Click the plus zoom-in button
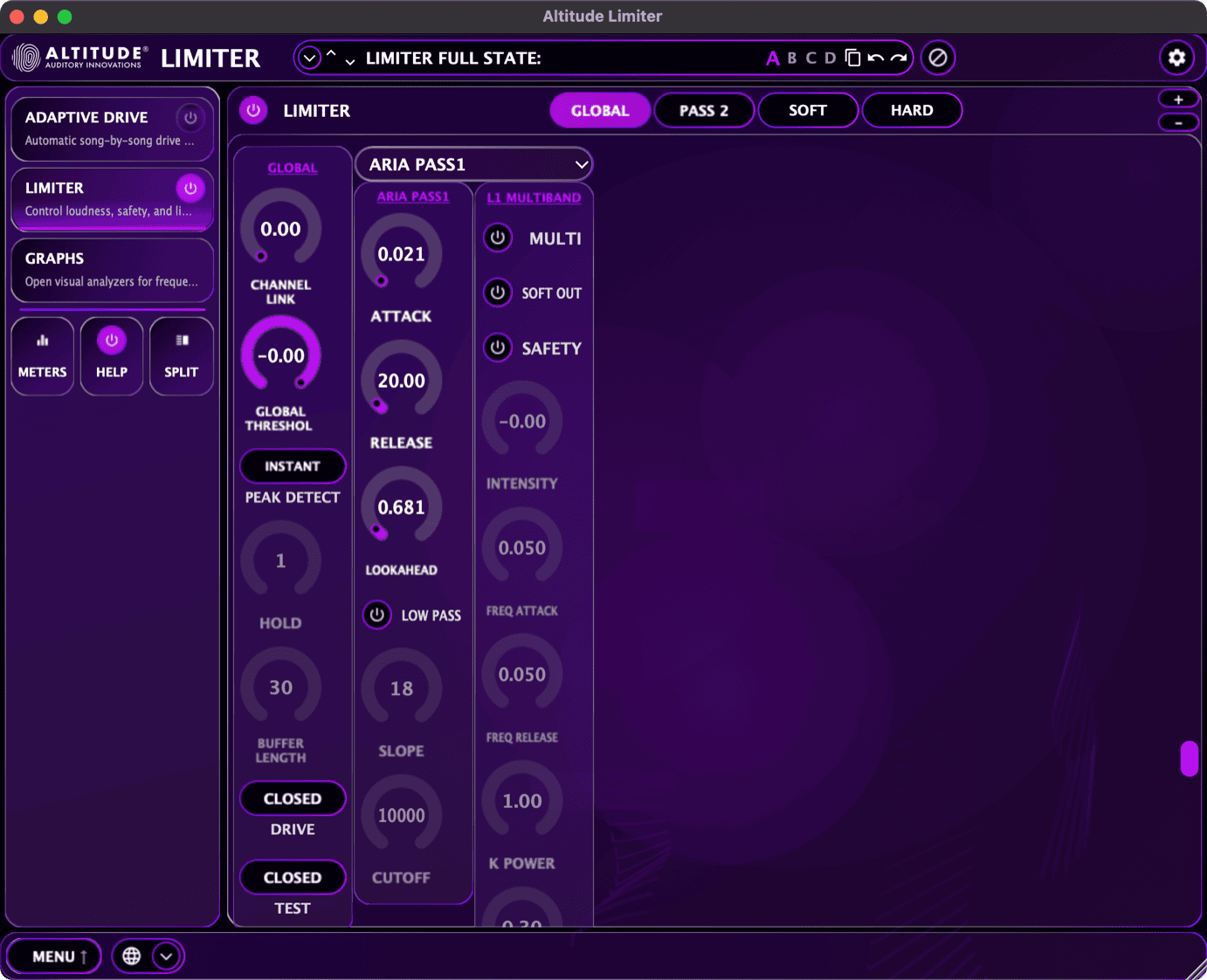The height and width of the screenshot is (980, 1207). click(1178, 99)
